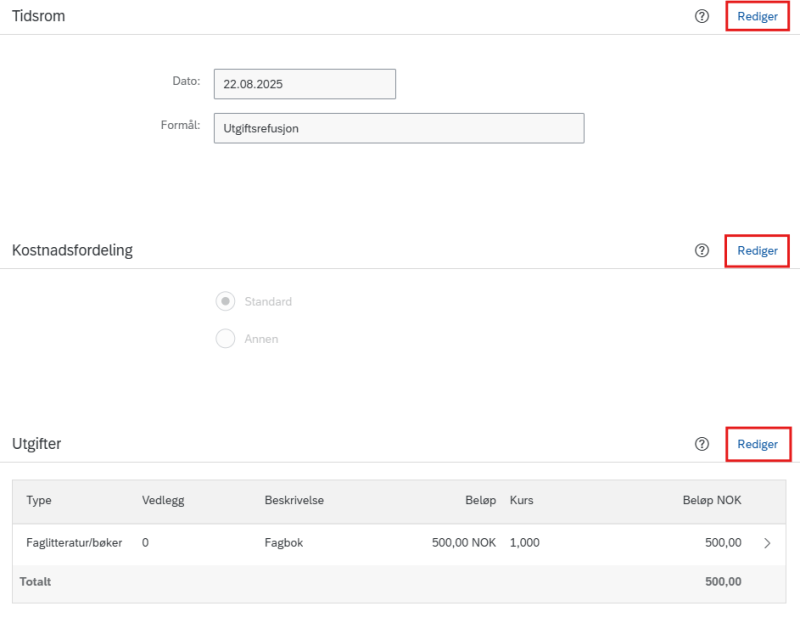Click Rediger link in Utgifter header

(x=758, y=444)
